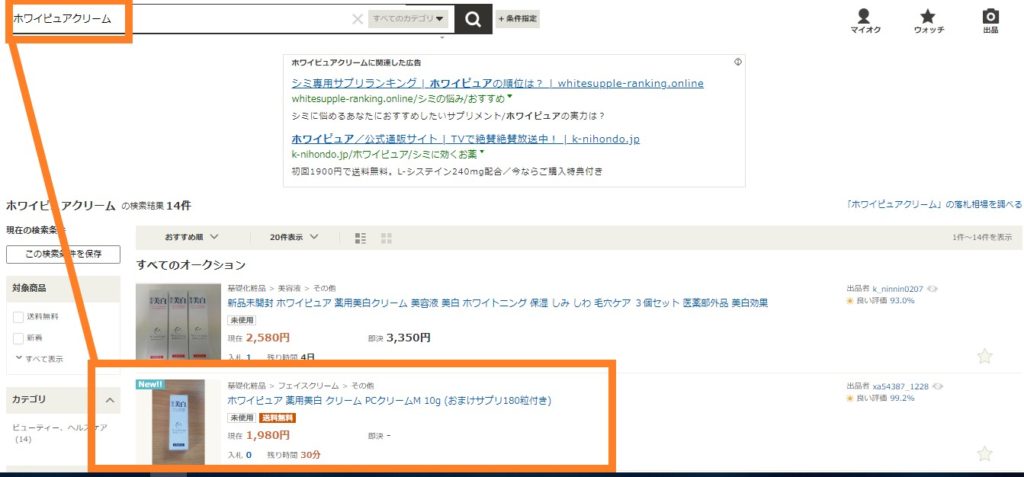Screen dimensions: 1024x477
Task: Click the 良い評価 93.0% rating text
Action: pyautogui.click(x=885, y=301)
